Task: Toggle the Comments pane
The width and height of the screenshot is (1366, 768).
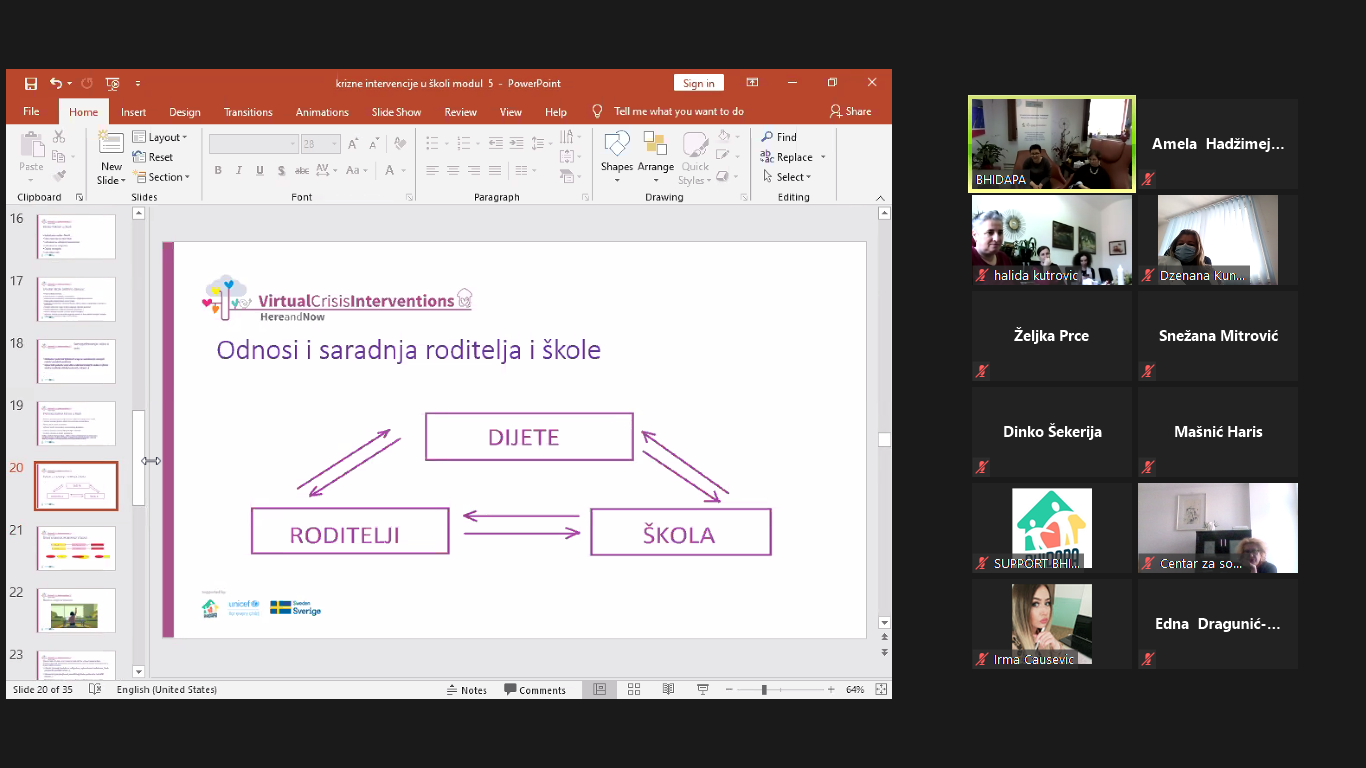Action: pos(535,690)
